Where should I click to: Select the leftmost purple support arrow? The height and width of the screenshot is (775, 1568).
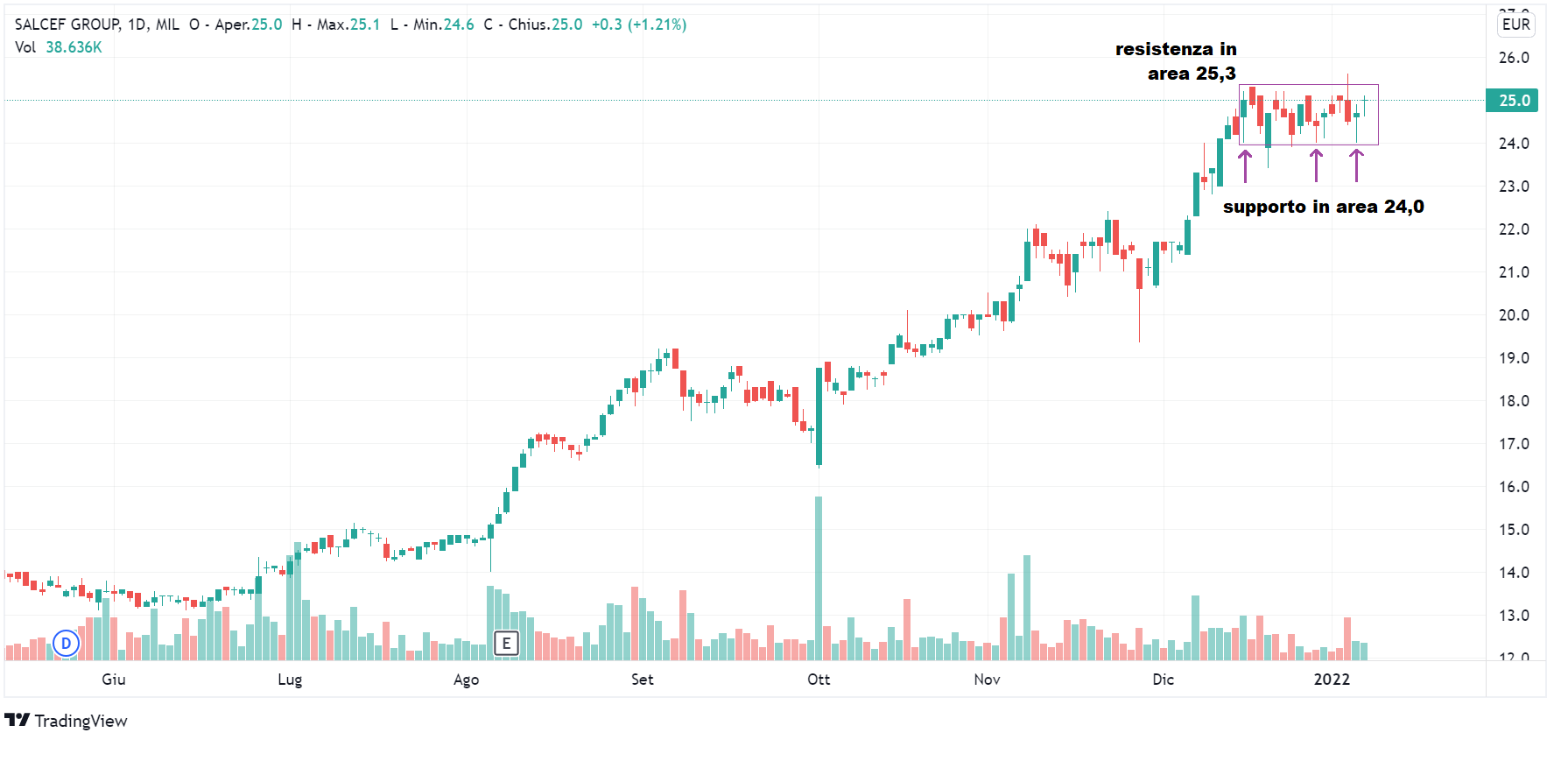tap(1245, 165)
